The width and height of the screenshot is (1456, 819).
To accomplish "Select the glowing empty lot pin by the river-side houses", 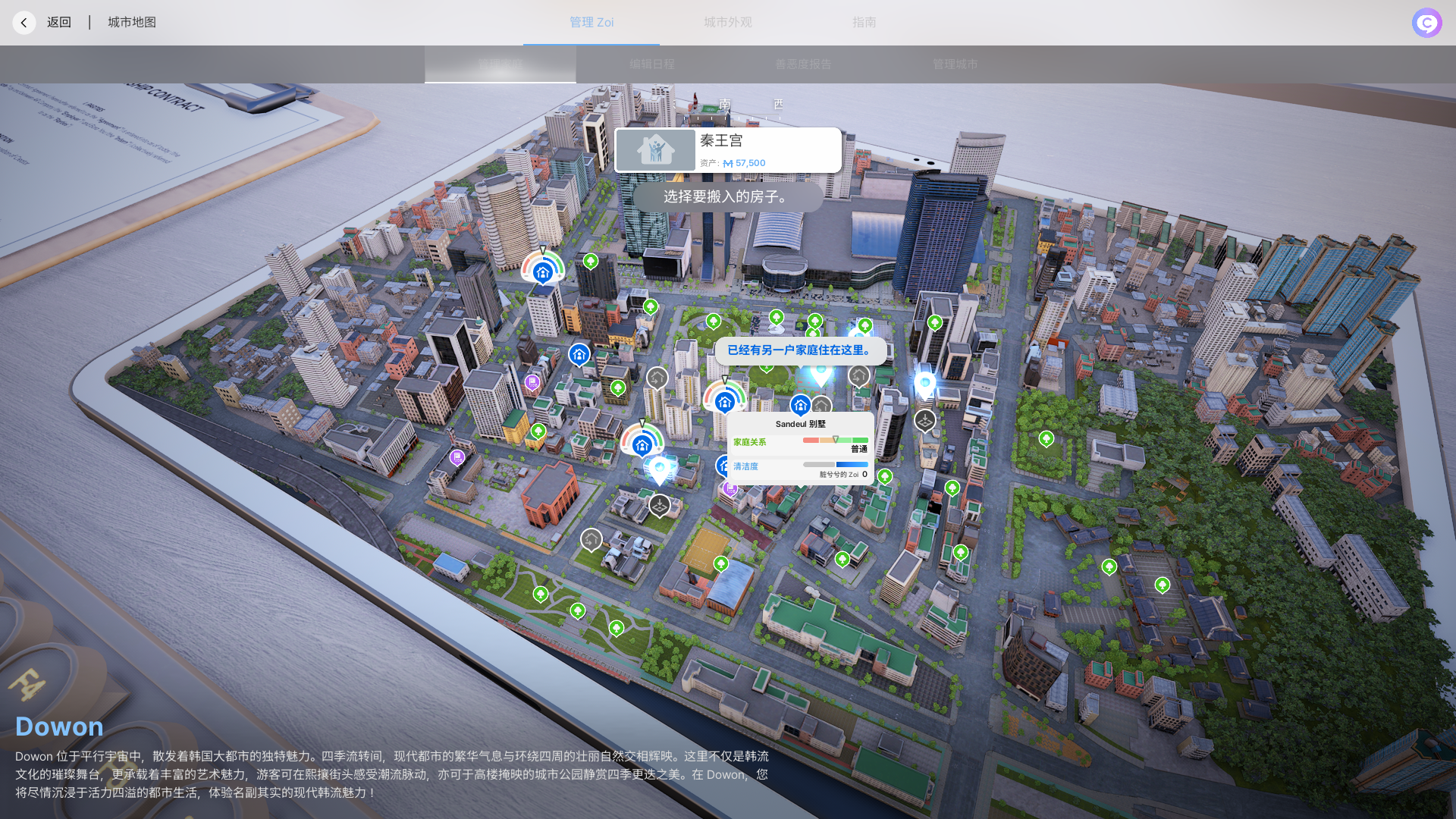I will pyautogui.click(x=660, y=469).
